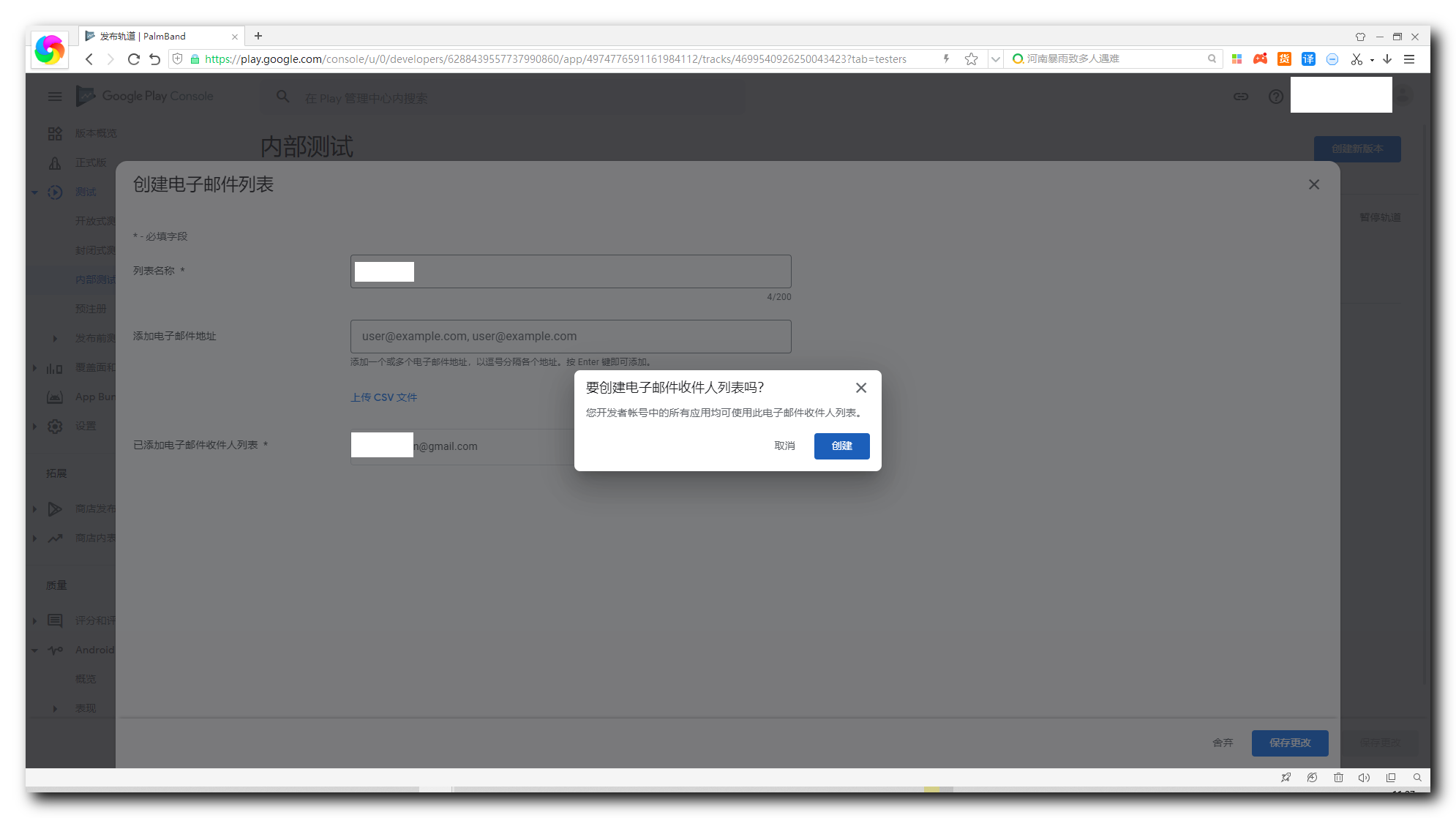Click the bookmark star icon
This screenshot has height=818, width=1456.
[x=971, y=59]
